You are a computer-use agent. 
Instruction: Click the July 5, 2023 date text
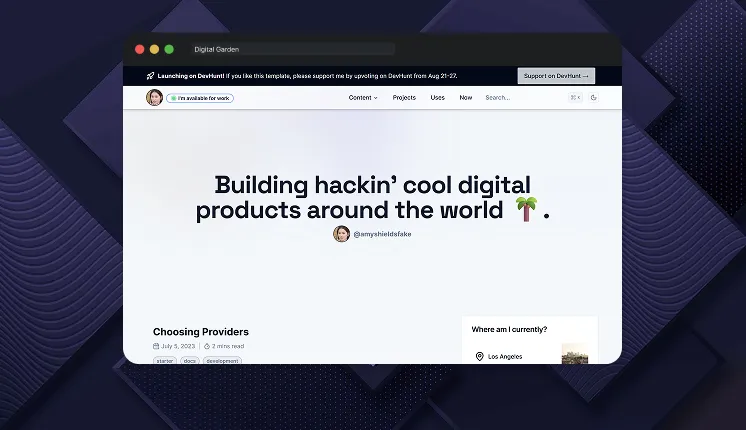(178, 346)
